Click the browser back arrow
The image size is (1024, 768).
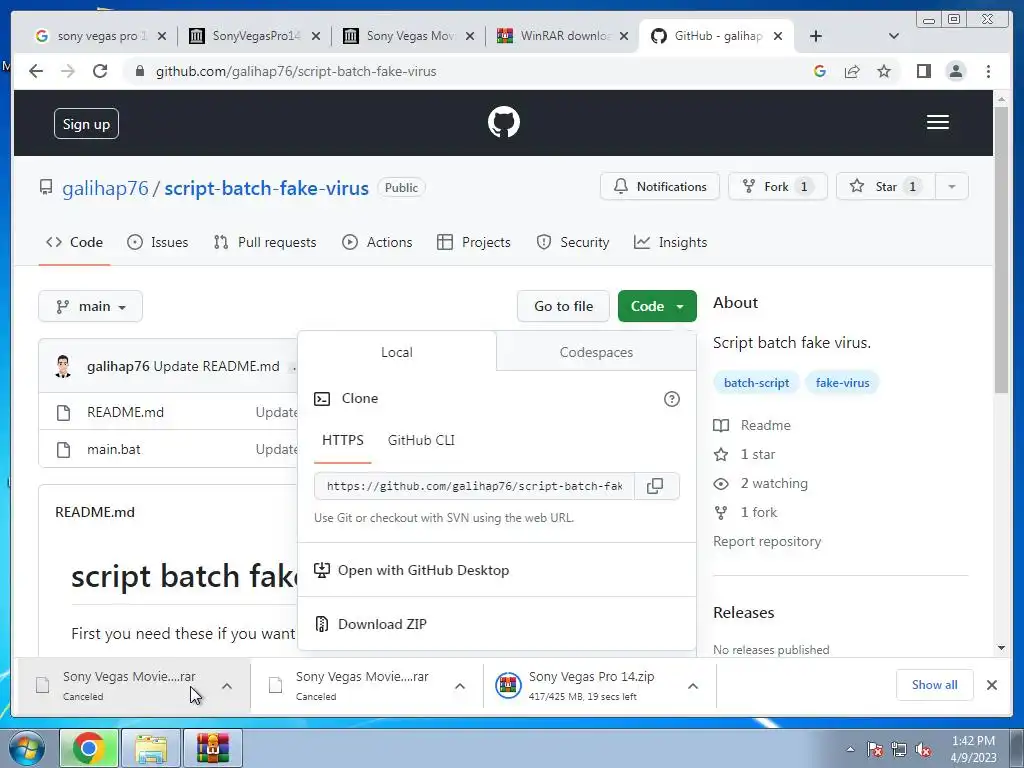click(36, 71)
